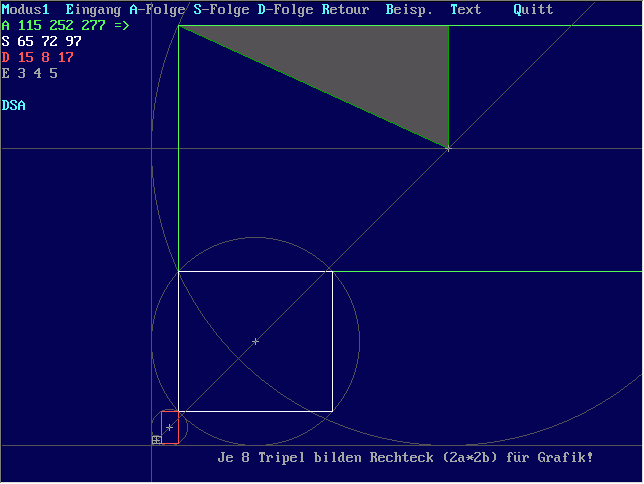This screenshot has width=644, height=484.
Task: Click the small red rectangle
Action: click(170, 427)
